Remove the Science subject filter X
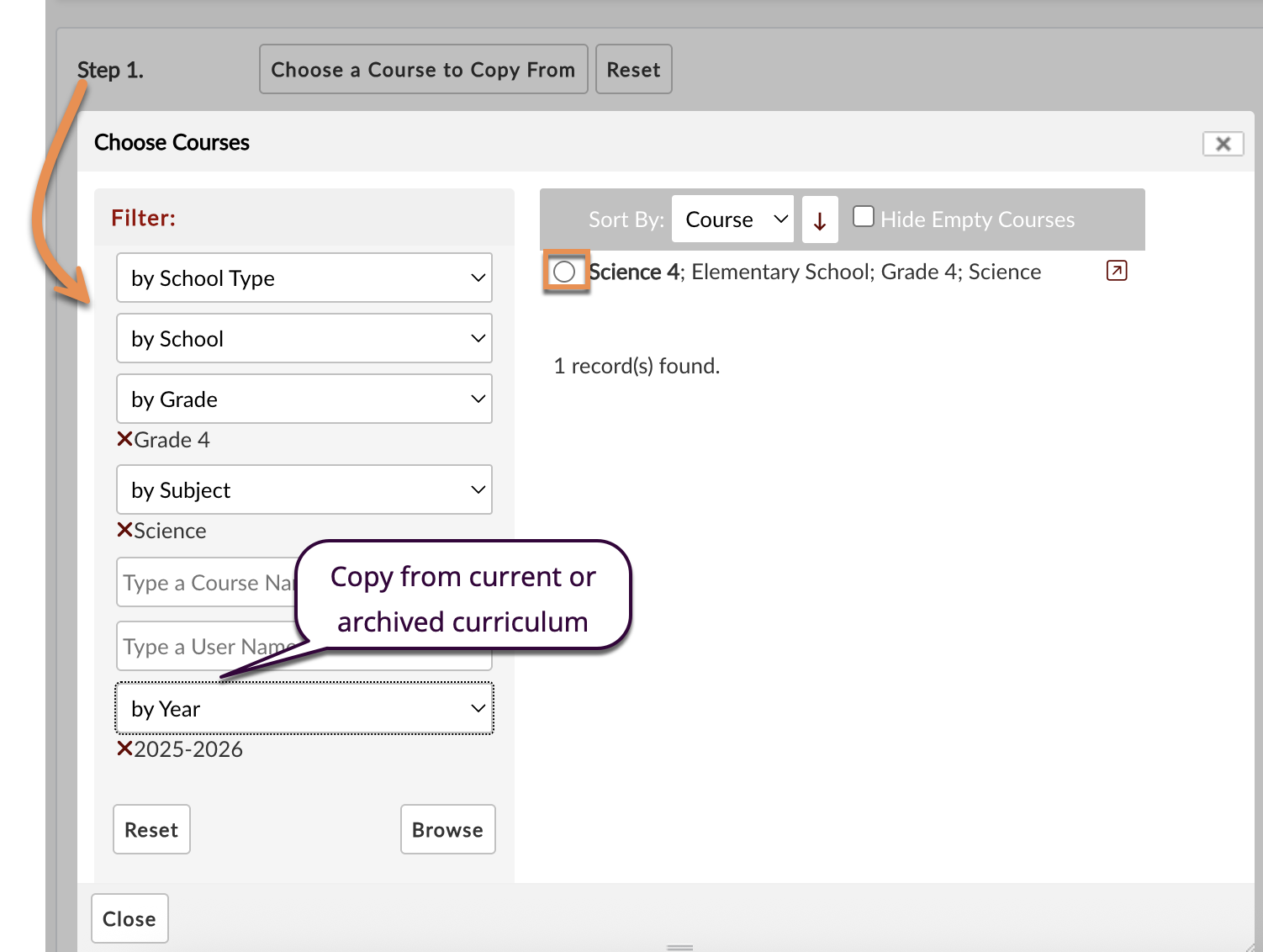Viewport: 1263px width, 952px height. [125, 530]
